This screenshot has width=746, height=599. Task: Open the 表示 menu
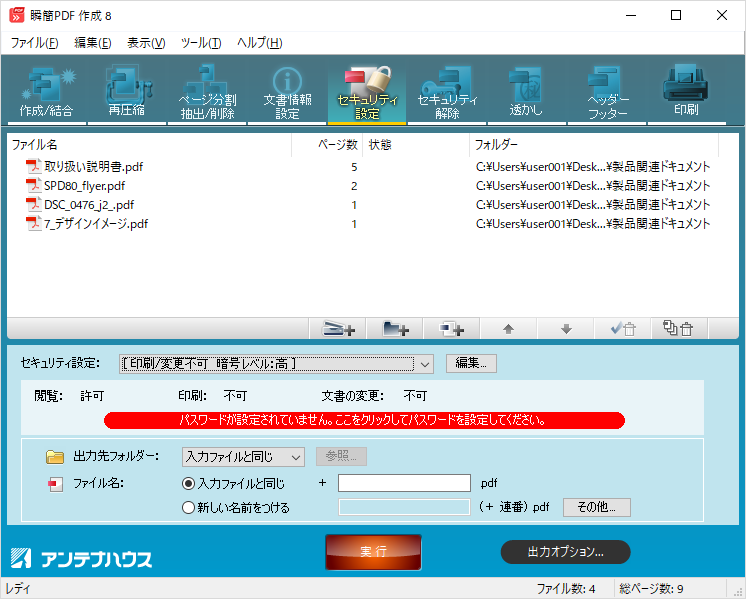click(146, 43)
